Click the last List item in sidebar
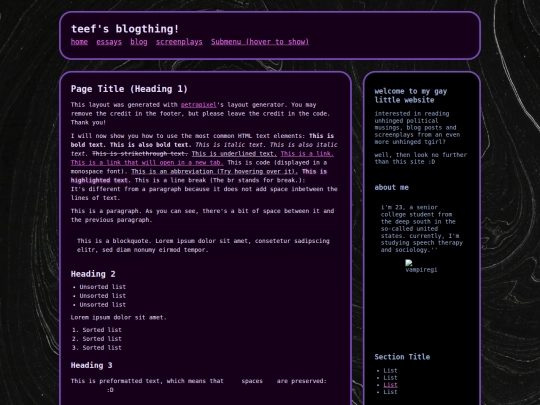The image size is (540, 405). click(390, 392)
